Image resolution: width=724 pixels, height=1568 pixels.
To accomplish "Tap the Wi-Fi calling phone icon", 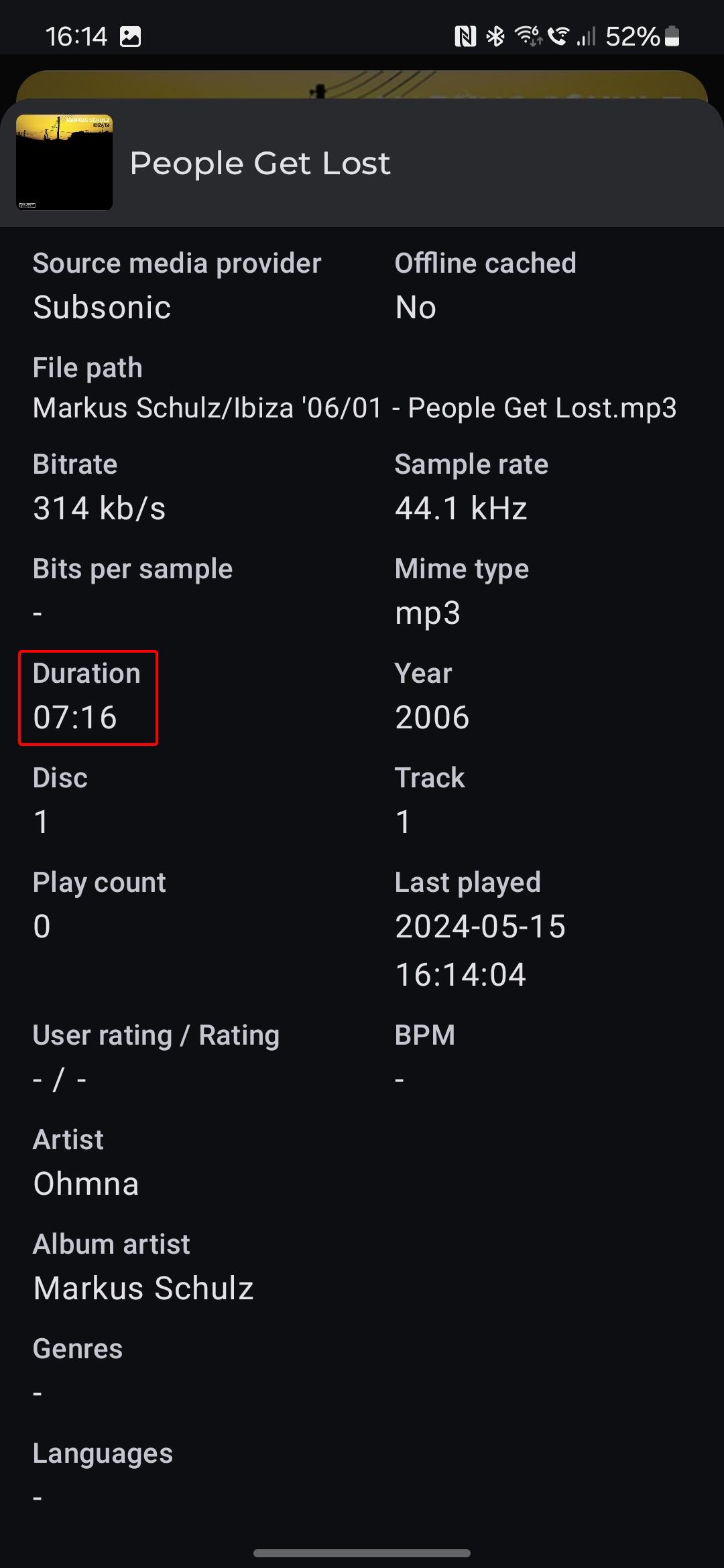I will click(x=558, y=36).
